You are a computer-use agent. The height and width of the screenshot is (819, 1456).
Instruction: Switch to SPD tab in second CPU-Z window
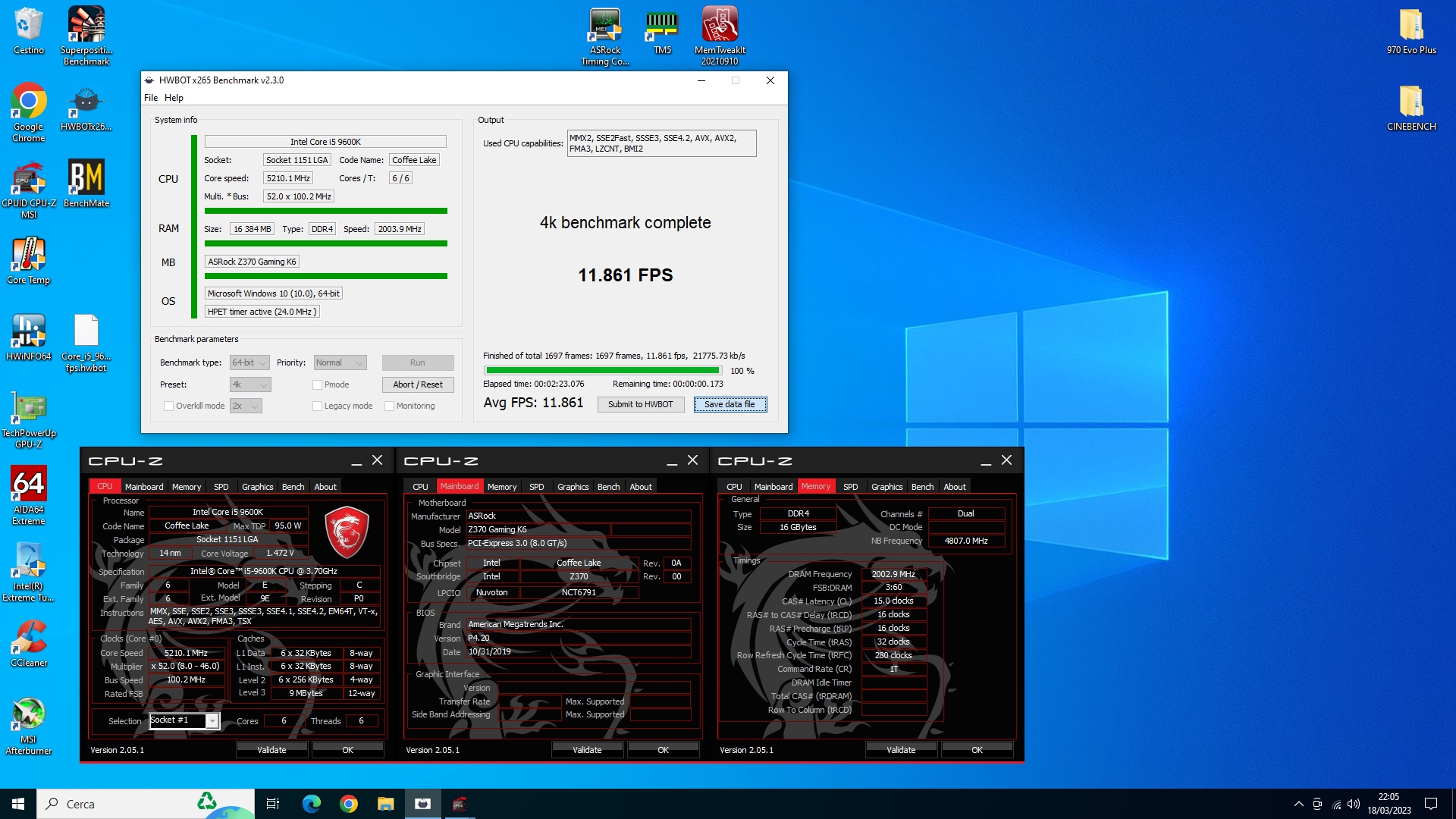pos(536,487)
